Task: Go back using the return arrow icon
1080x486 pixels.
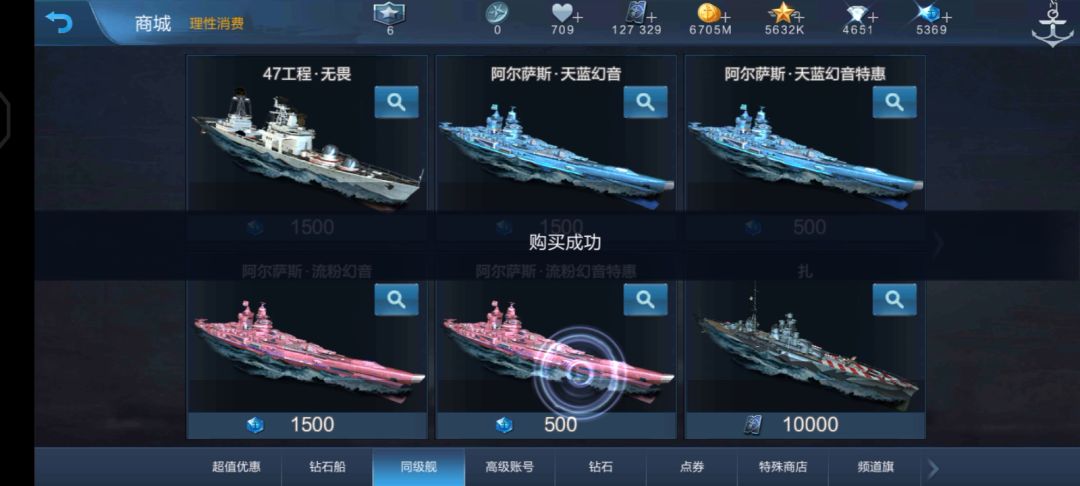Action: (x=59, y=22)
